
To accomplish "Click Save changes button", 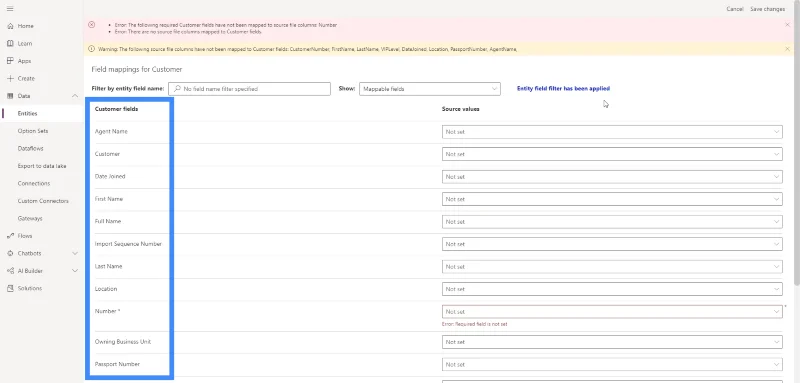I will [767, 9].
